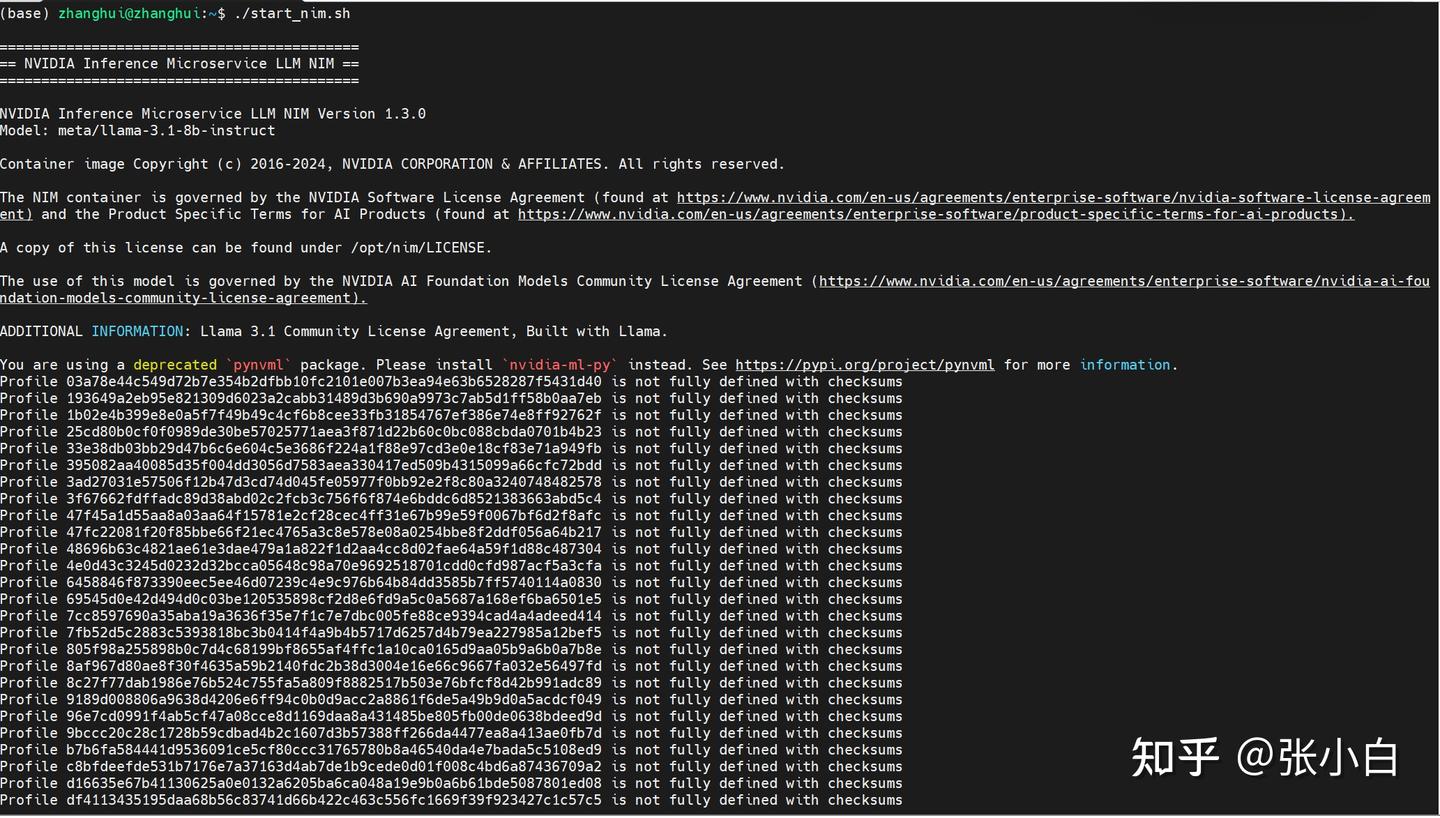Select profile hash starting with 7fb52d5c
1440x818 pixels.
click(334, 633)
